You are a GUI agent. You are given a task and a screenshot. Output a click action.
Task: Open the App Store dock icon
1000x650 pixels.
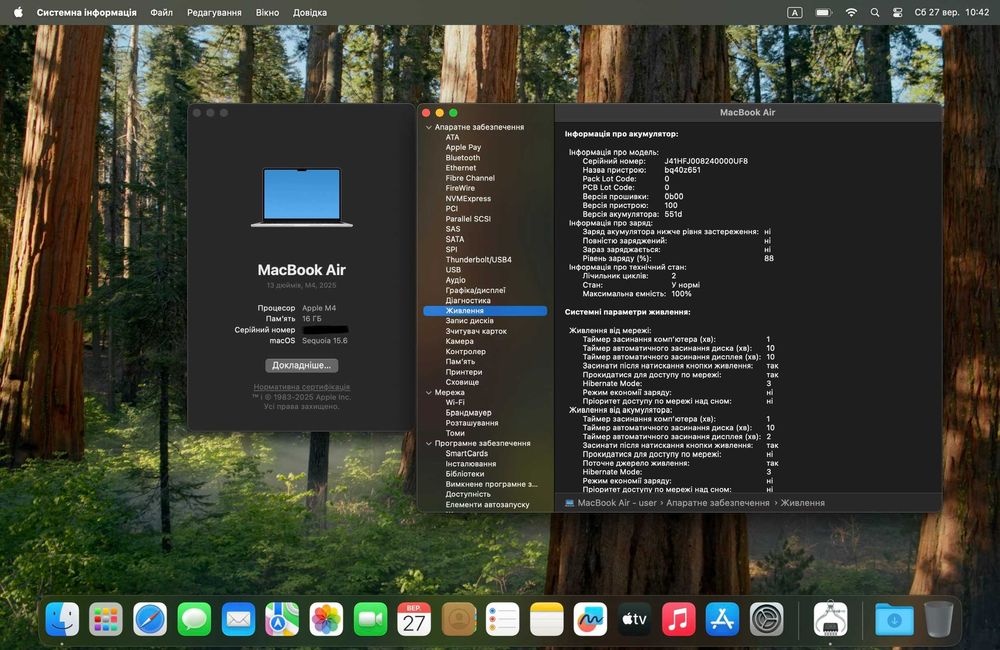(722, 619)
